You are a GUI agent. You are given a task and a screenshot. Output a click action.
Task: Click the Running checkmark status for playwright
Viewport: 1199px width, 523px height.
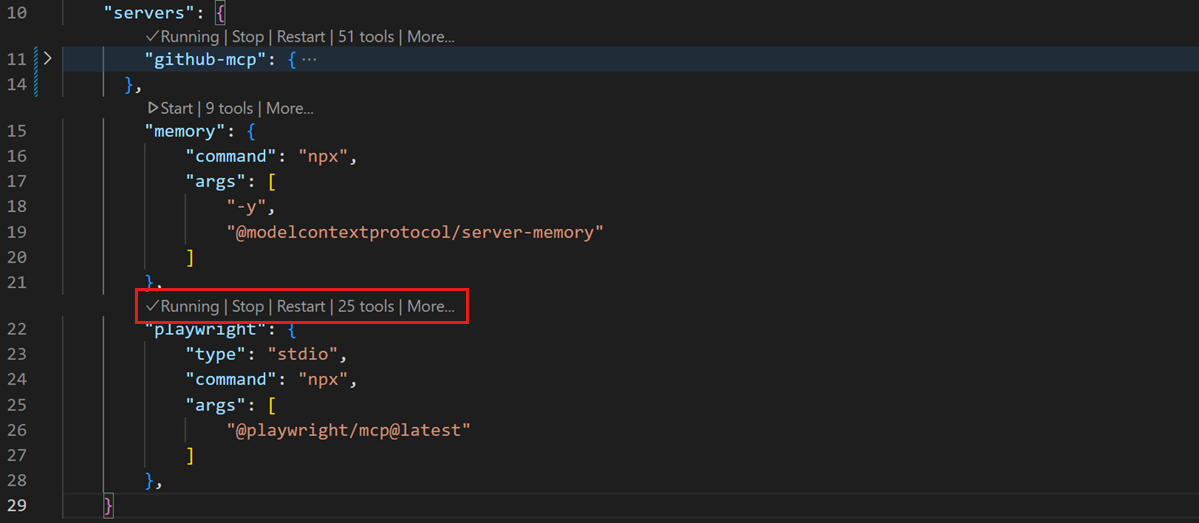(182, 307)
